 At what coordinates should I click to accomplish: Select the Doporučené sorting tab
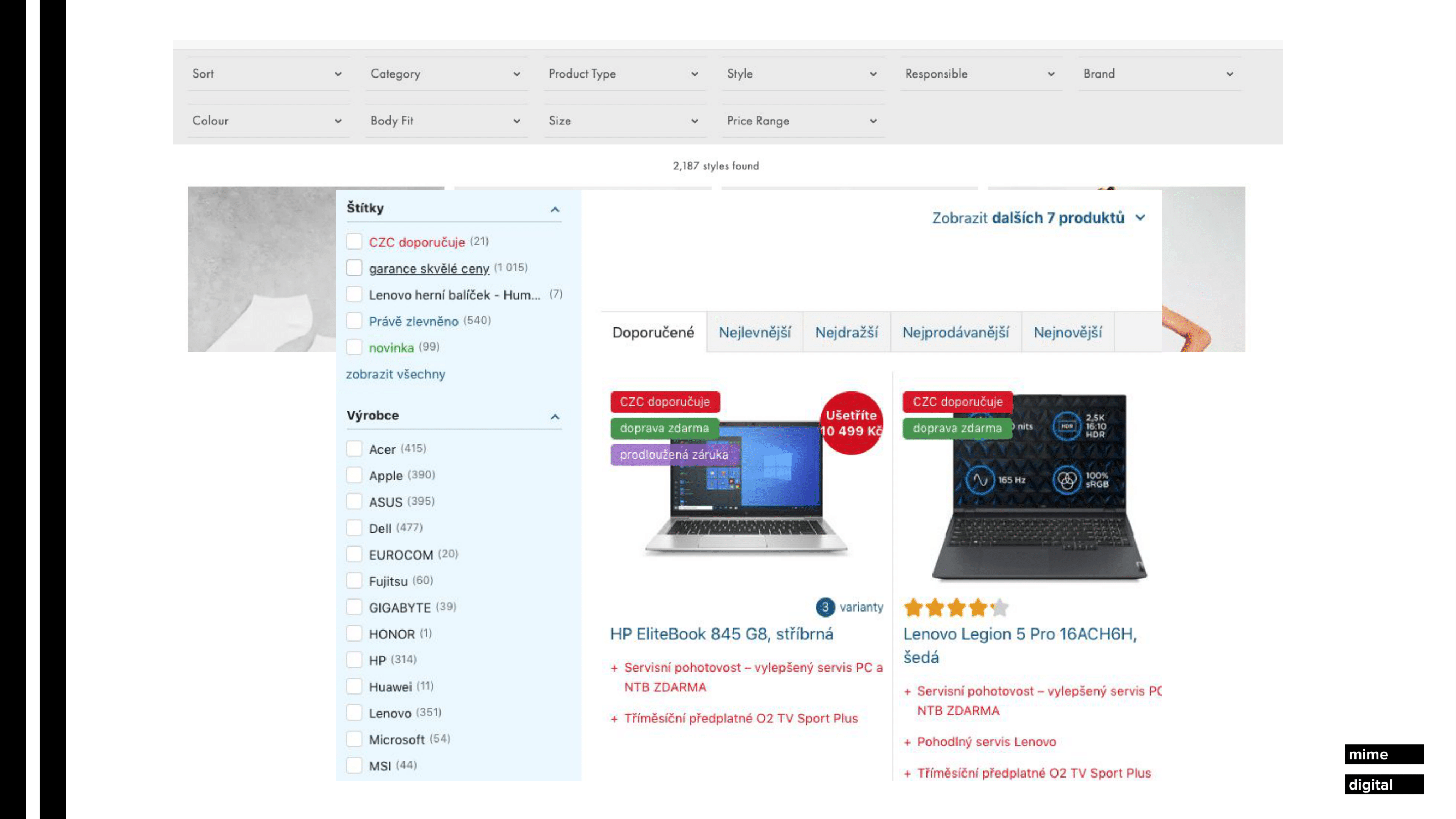[653, 333]
